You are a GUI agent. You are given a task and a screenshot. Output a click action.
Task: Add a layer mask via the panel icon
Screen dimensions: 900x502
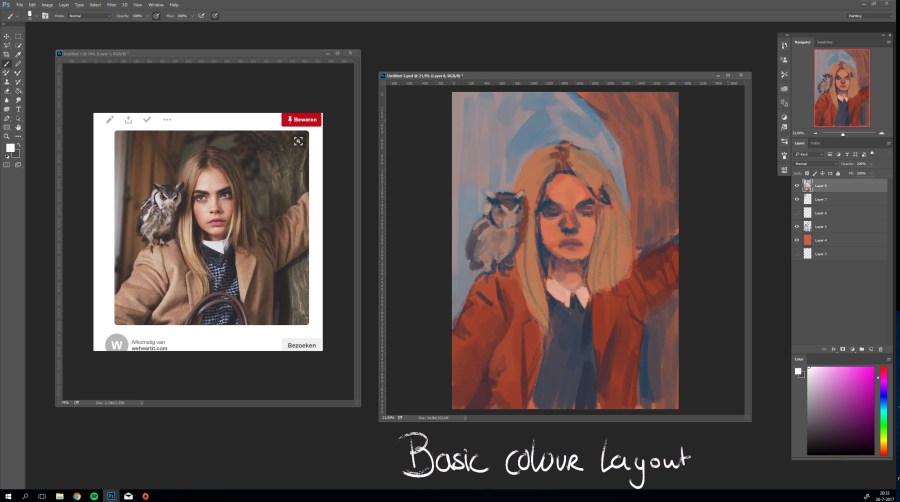843,349
